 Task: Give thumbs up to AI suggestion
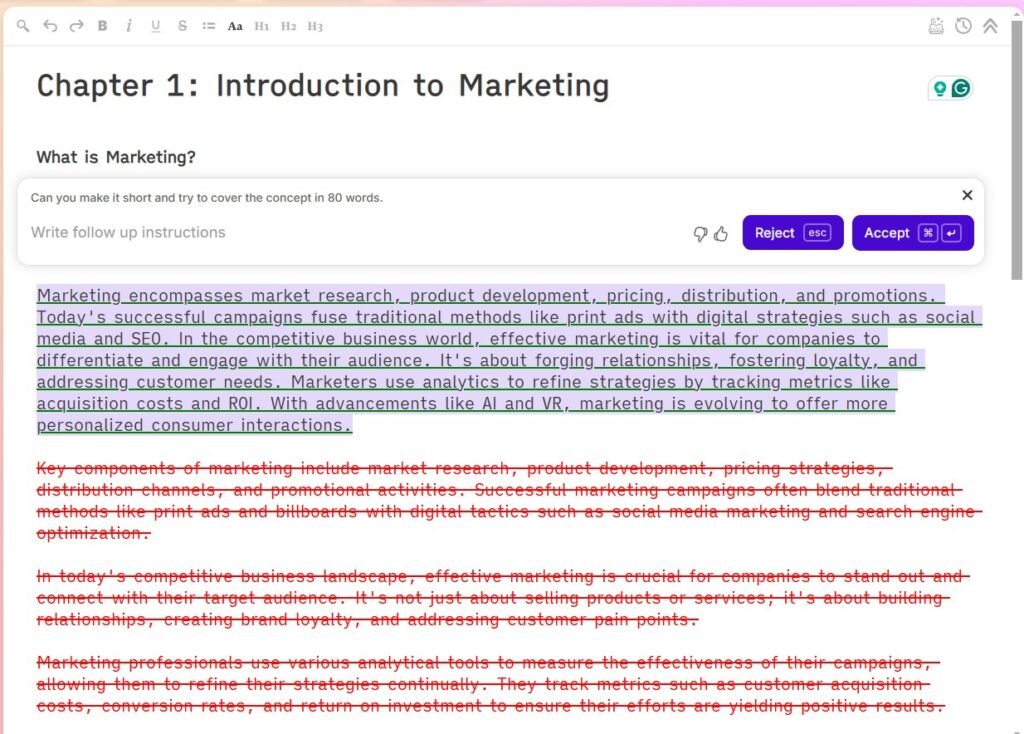pos(721,234)
